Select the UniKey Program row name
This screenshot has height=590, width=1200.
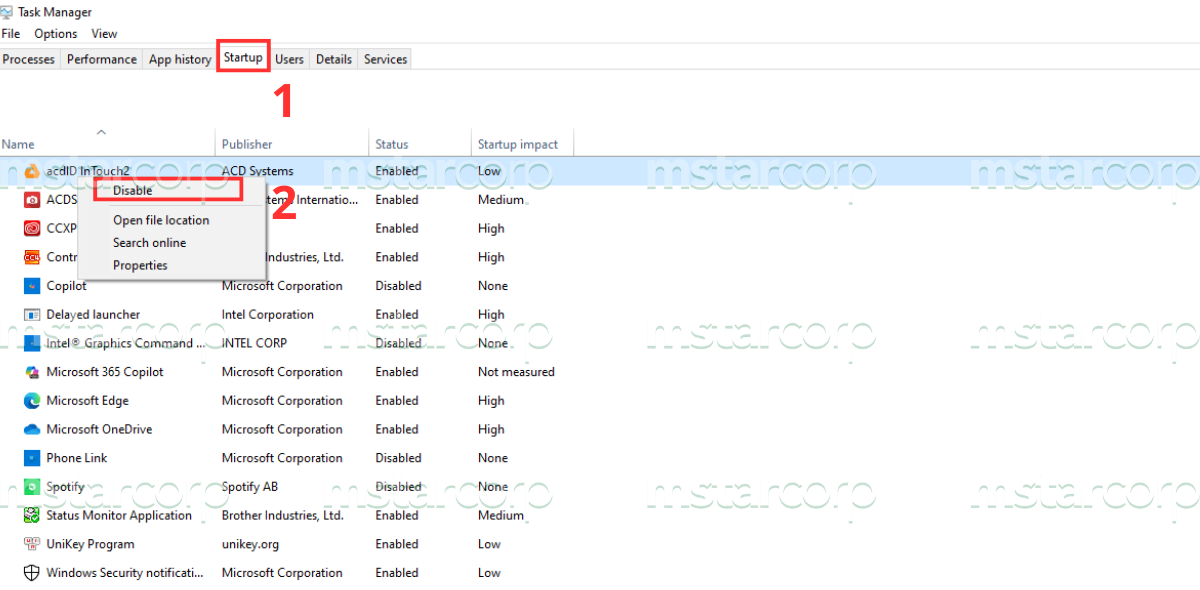coord(90,545)
